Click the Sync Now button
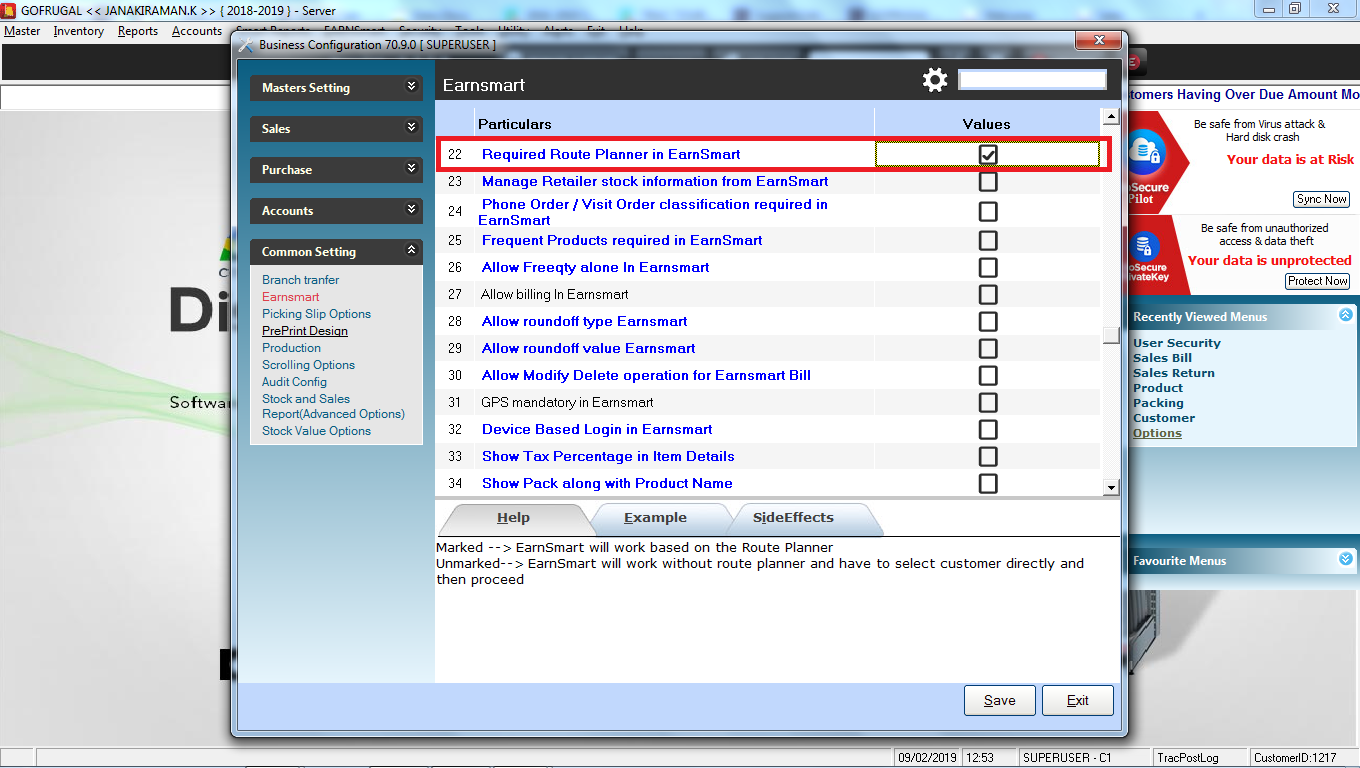This screenshot has height=768, width=1360. pos(1322,199)
